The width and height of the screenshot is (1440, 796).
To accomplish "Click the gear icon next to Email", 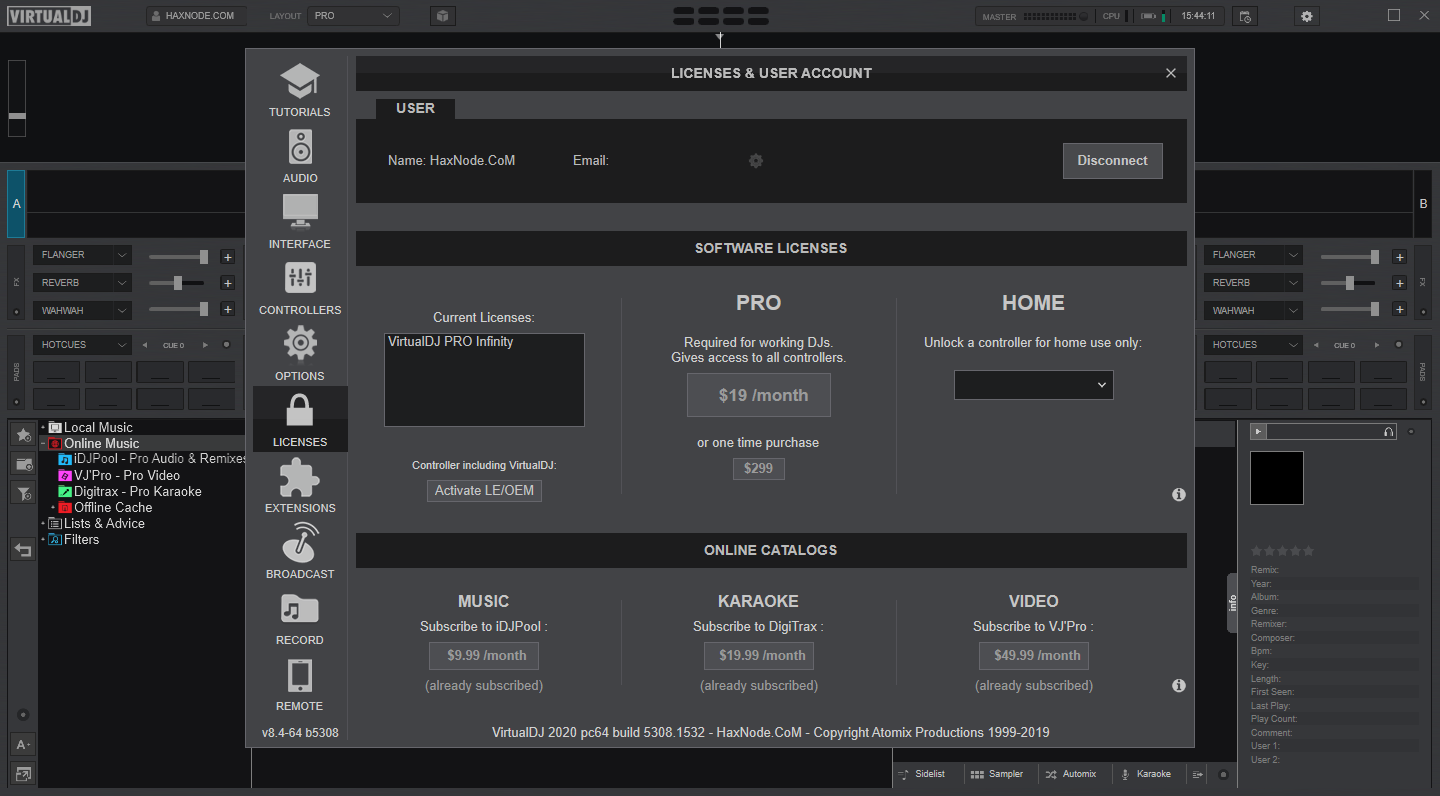I will (756, 160).
